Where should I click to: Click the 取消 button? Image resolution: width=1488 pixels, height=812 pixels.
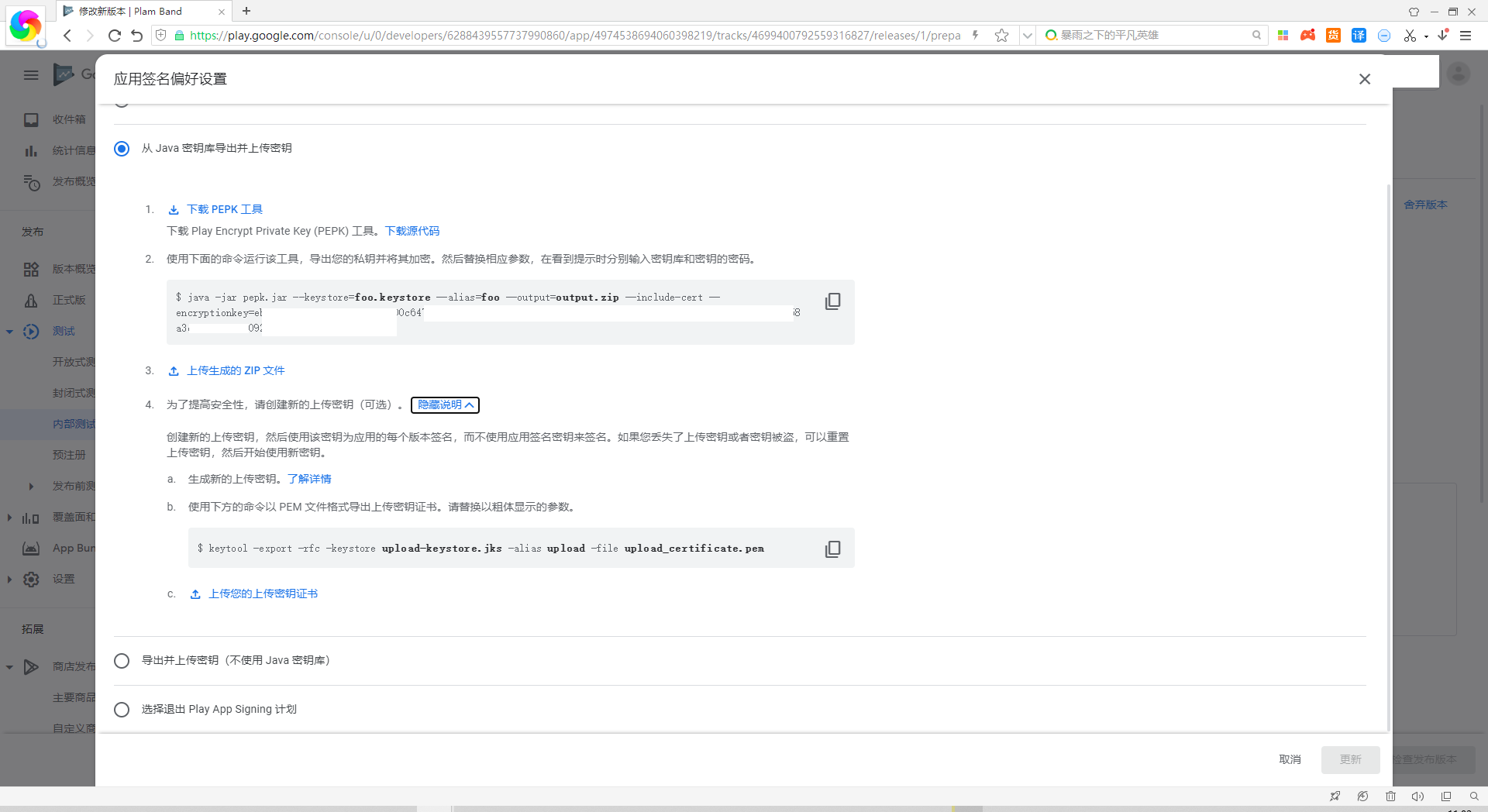pos(1290,760)
